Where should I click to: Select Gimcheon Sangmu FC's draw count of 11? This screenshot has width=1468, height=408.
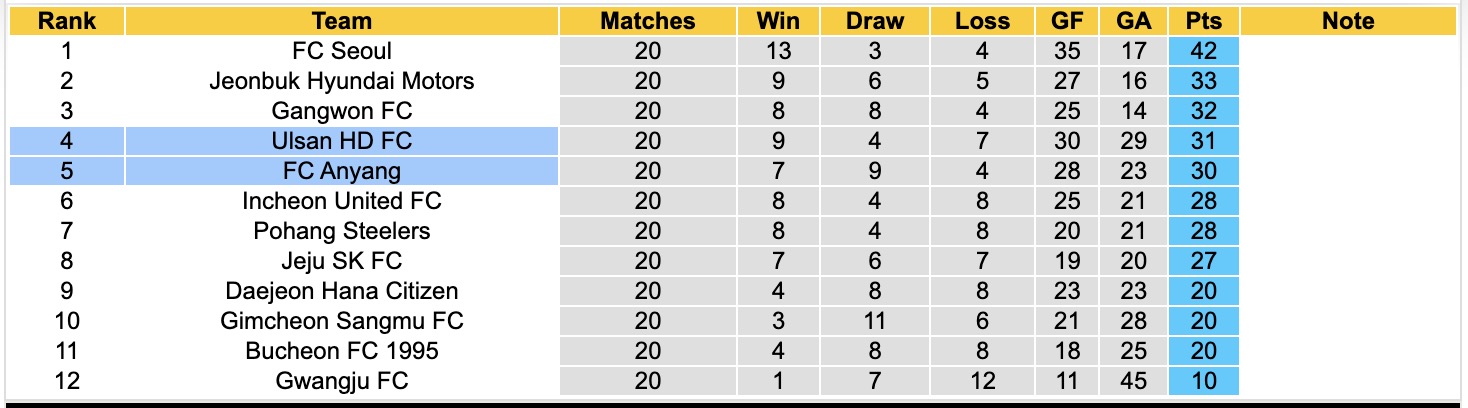(875, 321)
